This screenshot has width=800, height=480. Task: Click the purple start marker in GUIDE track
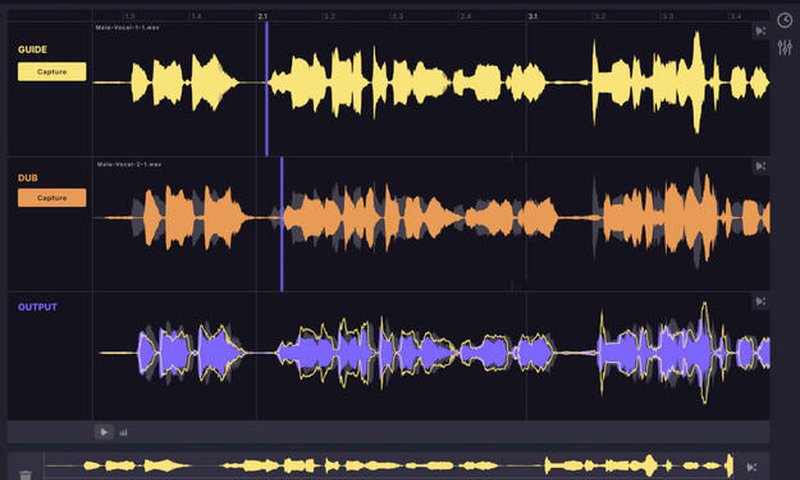267,88
